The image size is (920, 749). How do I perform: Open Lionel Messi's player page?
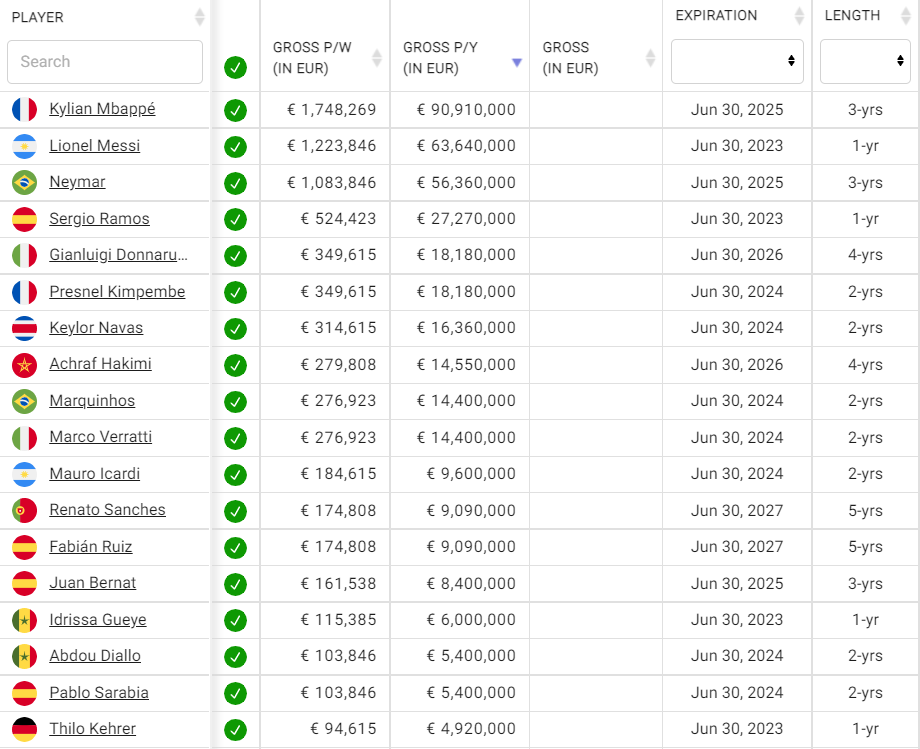[94, 145]
